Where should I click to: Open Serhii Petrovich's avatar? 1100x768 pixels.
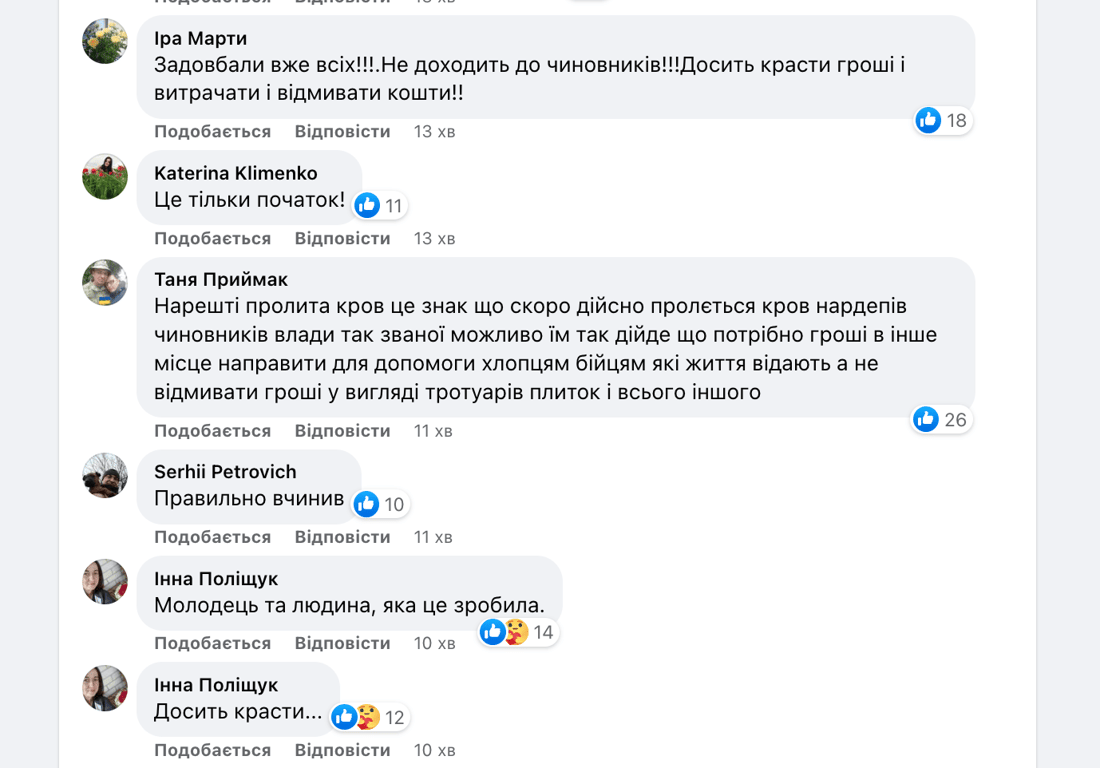coord(105,476)
